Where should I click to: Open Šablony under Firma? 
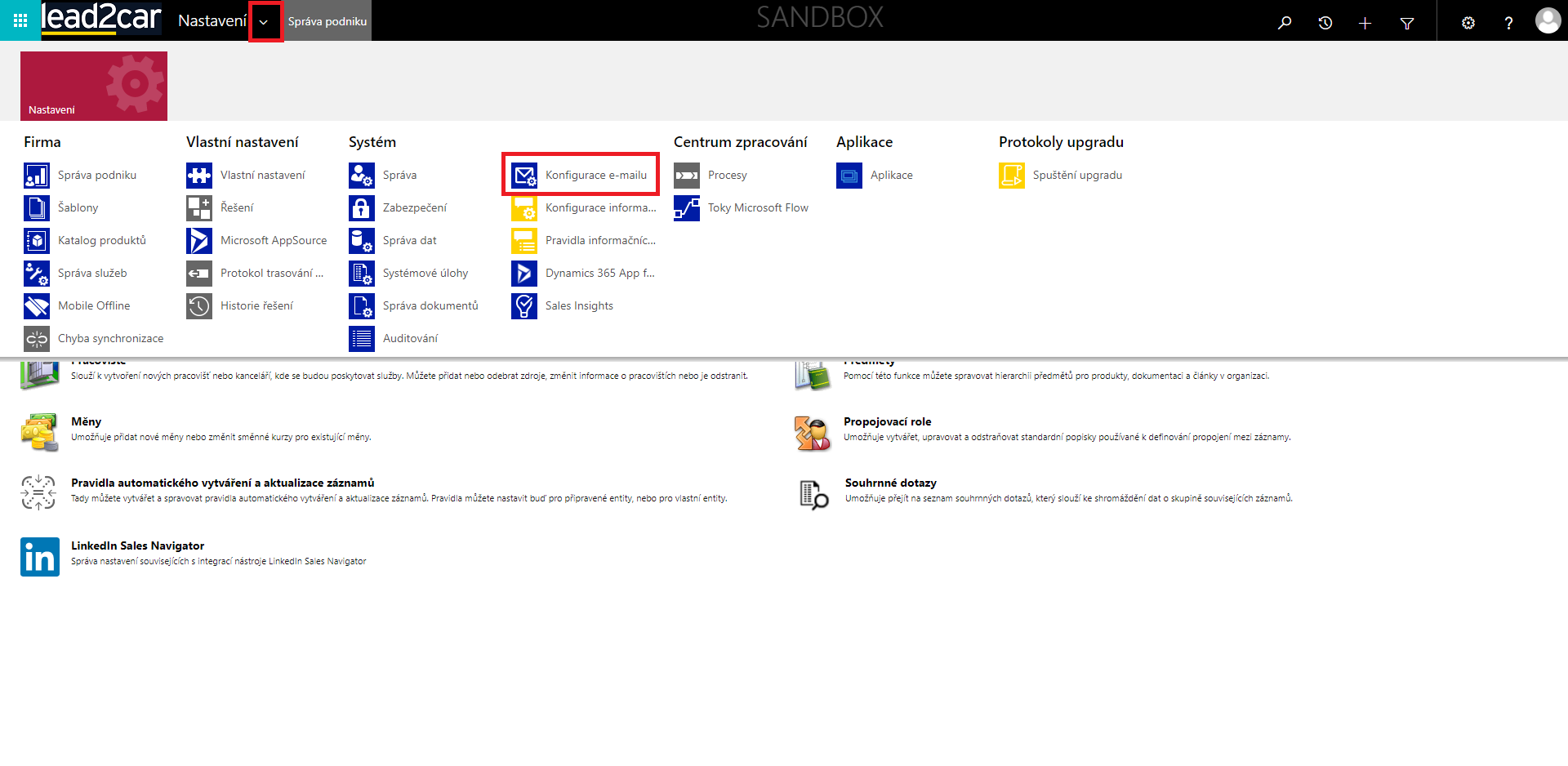[78, 208]
